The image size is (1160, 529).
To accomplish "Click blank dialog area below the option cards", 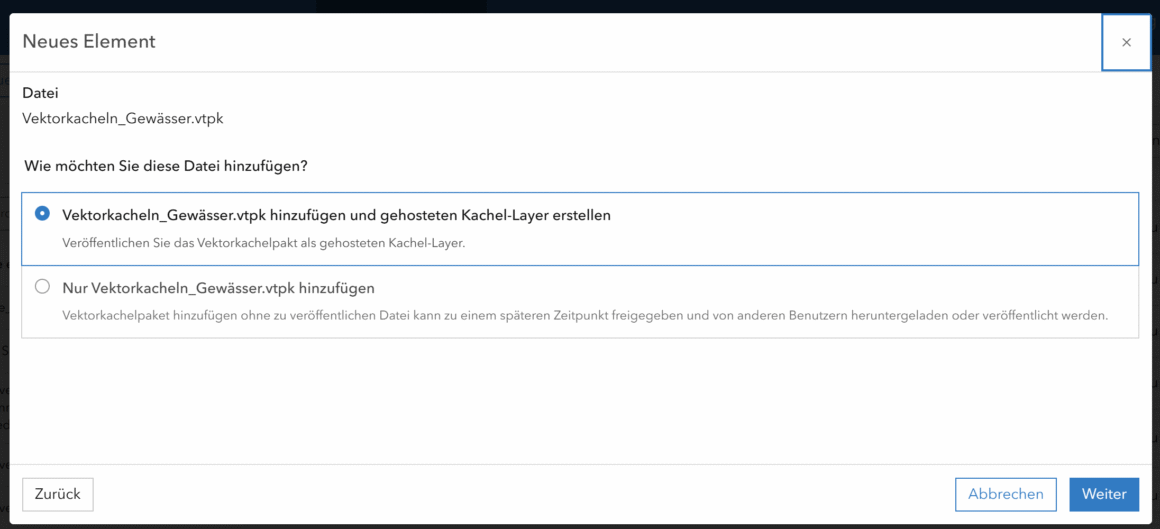I will pyautogui.click(x=580, y=400).
